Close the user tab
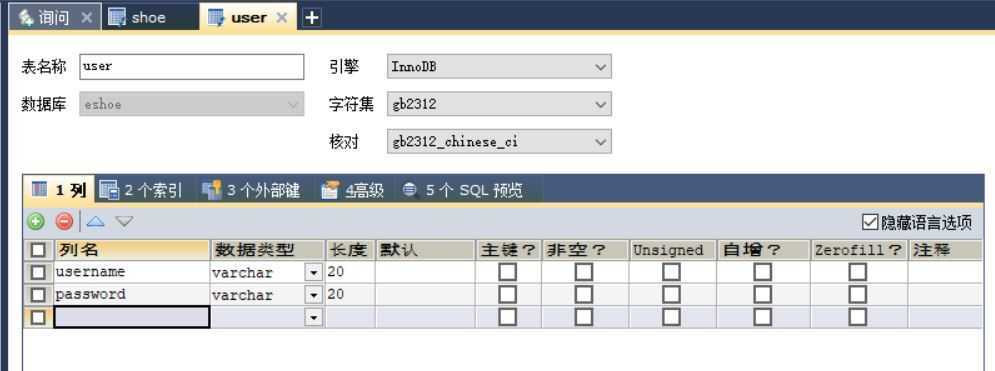Viewport: 995px width, 371px height. pos(282,18)
